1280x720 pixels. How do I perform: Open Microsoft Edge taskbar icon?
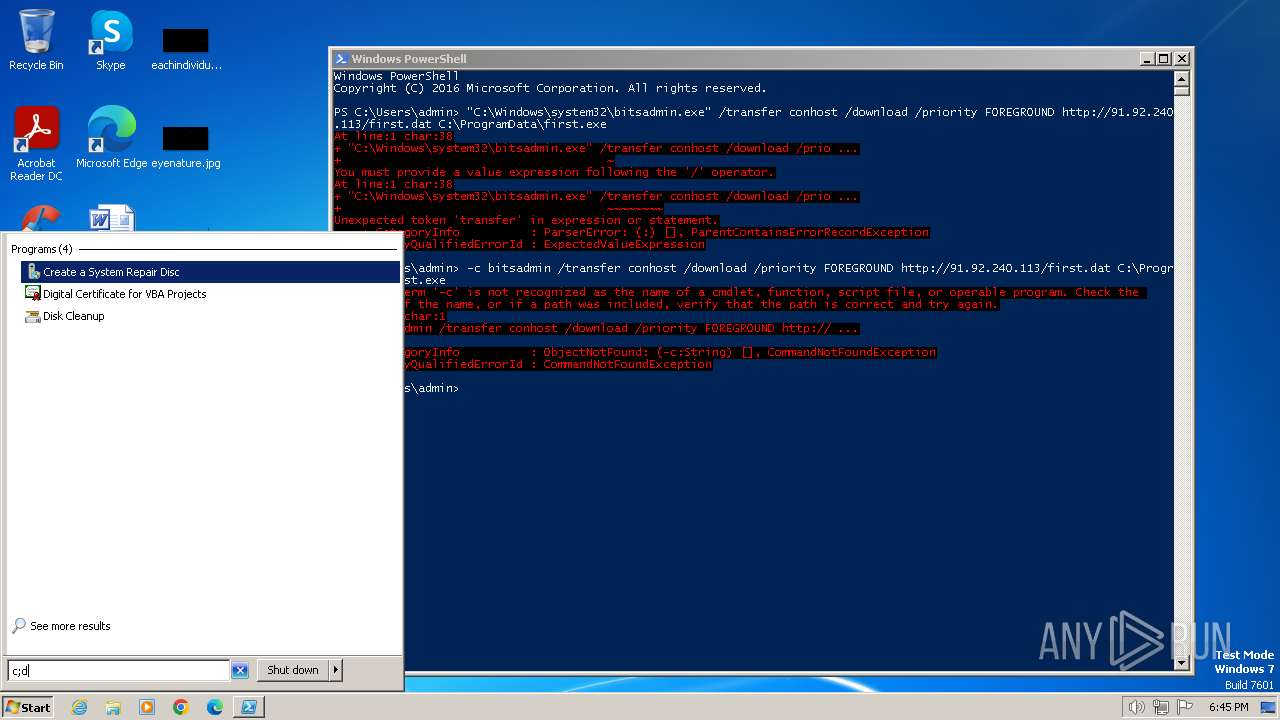pos(215,707)
